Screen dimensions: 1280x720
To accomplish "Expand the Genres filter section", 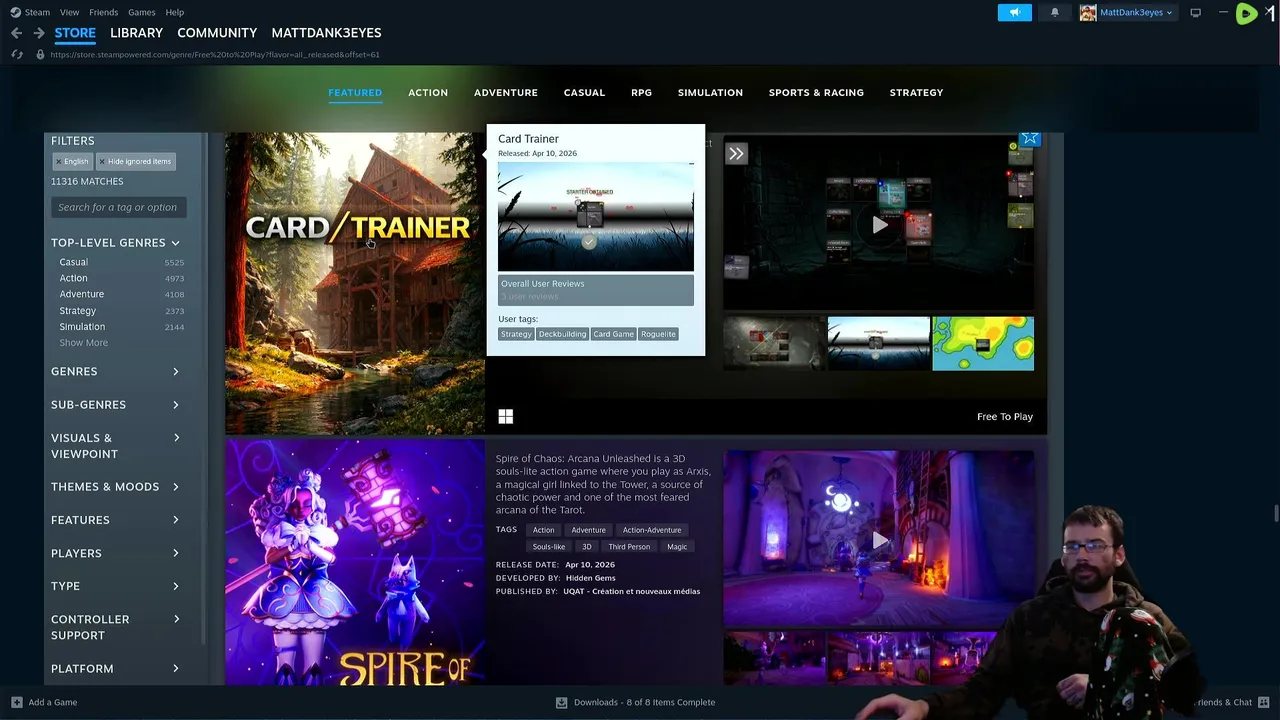I will coord(116,371).
